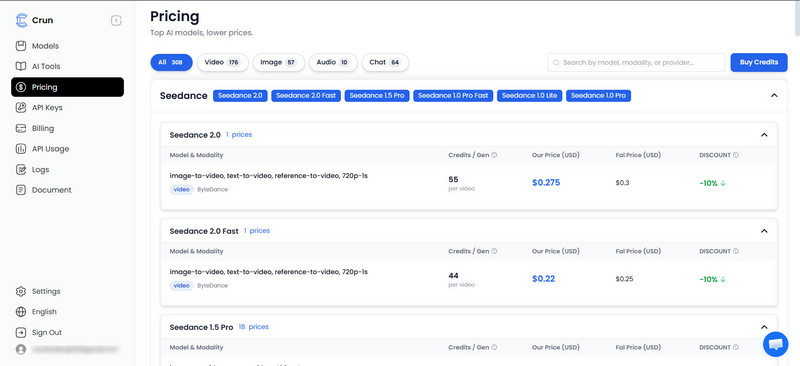Select the Chat 64 filter tab
The width and height of the screenshot is (800, 366).
tap(385, 62)
